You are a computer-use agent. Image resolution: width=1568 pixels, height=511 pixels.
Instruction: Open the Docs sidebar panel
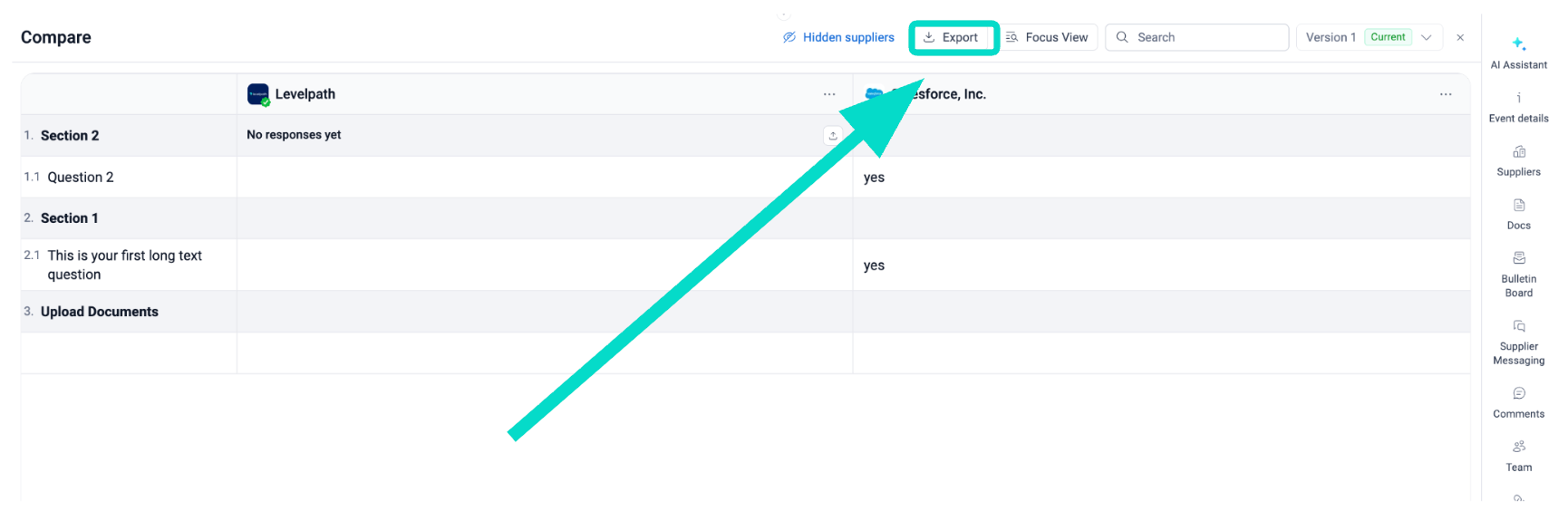1518,214
